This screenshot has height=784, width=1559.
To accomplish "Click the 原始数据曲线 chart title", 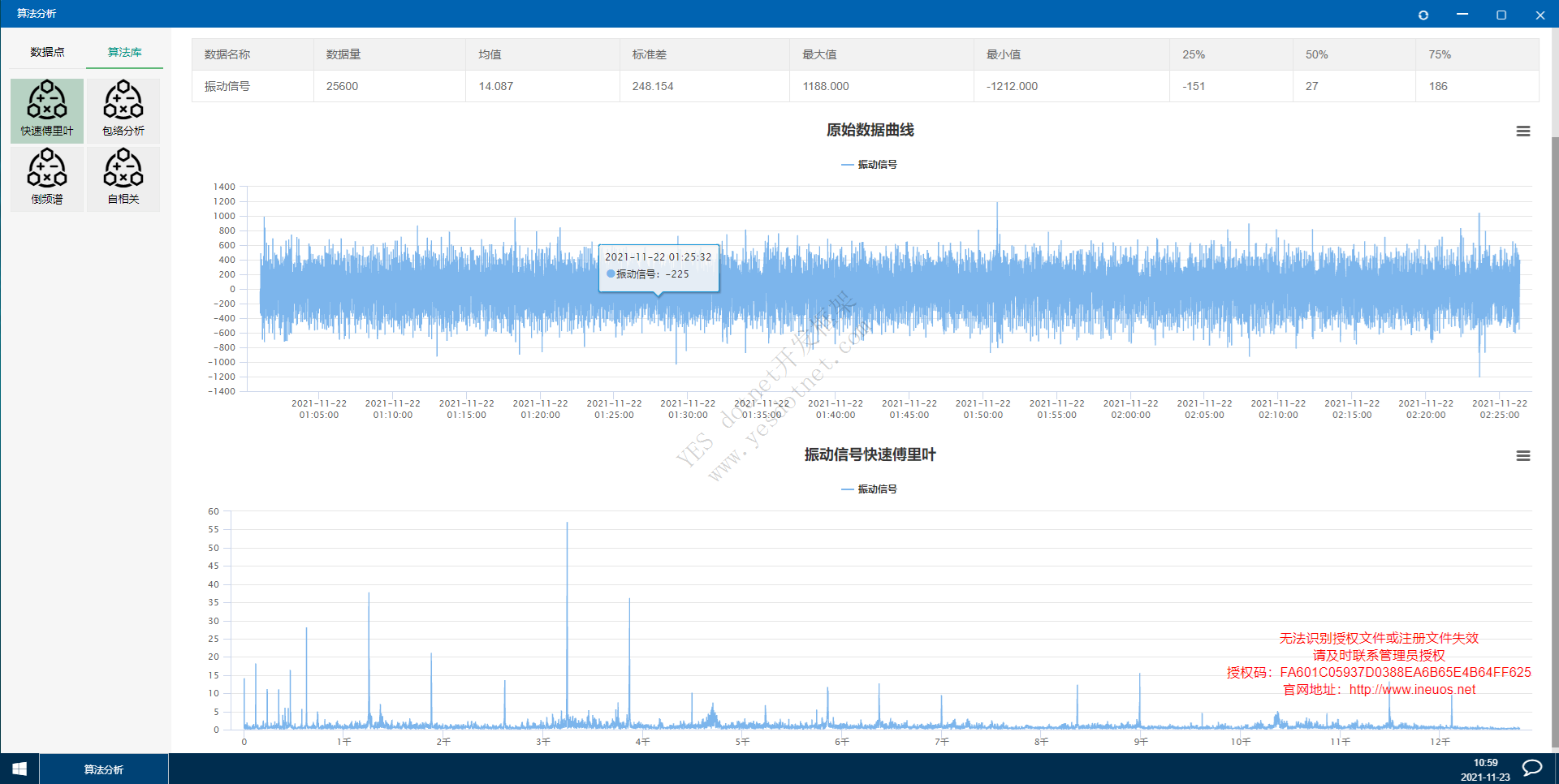I will (870, 130).
